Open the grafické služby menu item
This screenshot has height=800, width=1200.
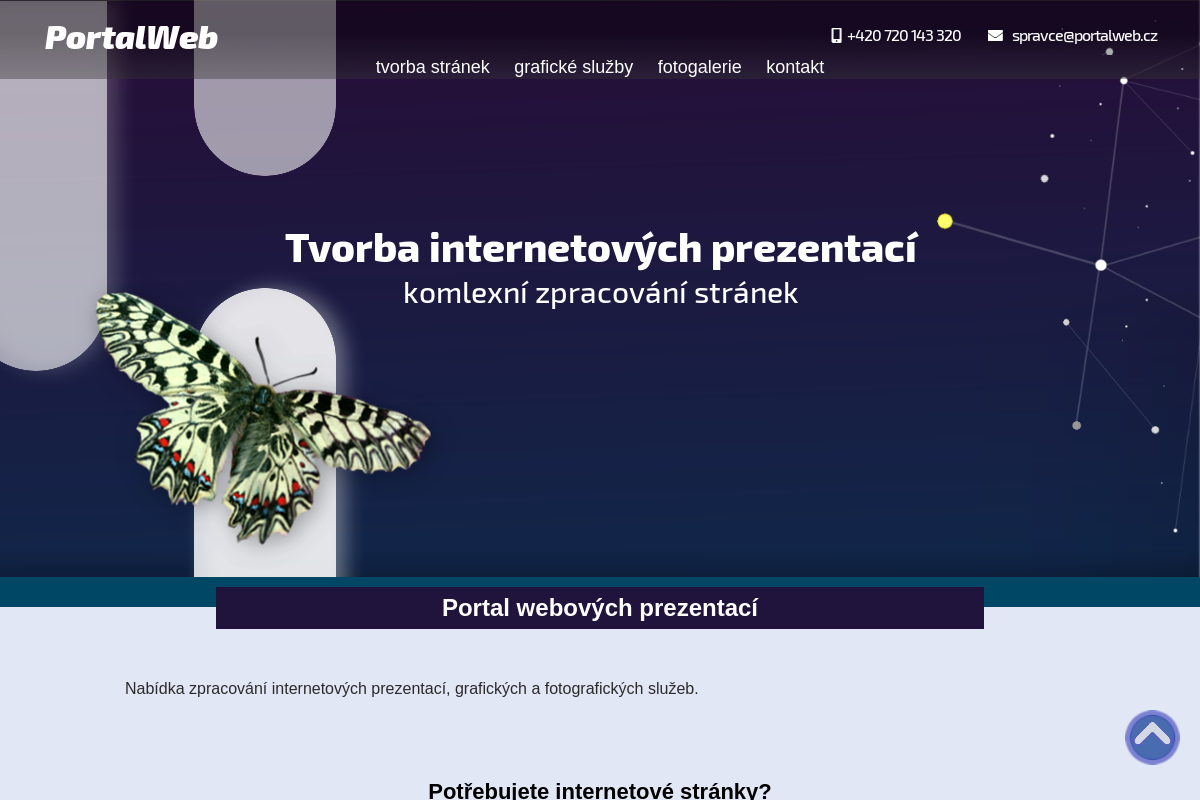pyautogui.click(x=573, y=67)
